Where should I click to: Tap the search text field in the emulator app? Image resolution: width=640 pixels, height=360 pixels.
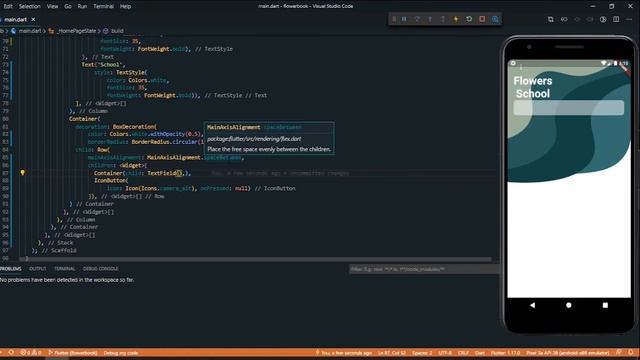click(x=569, y=108)
